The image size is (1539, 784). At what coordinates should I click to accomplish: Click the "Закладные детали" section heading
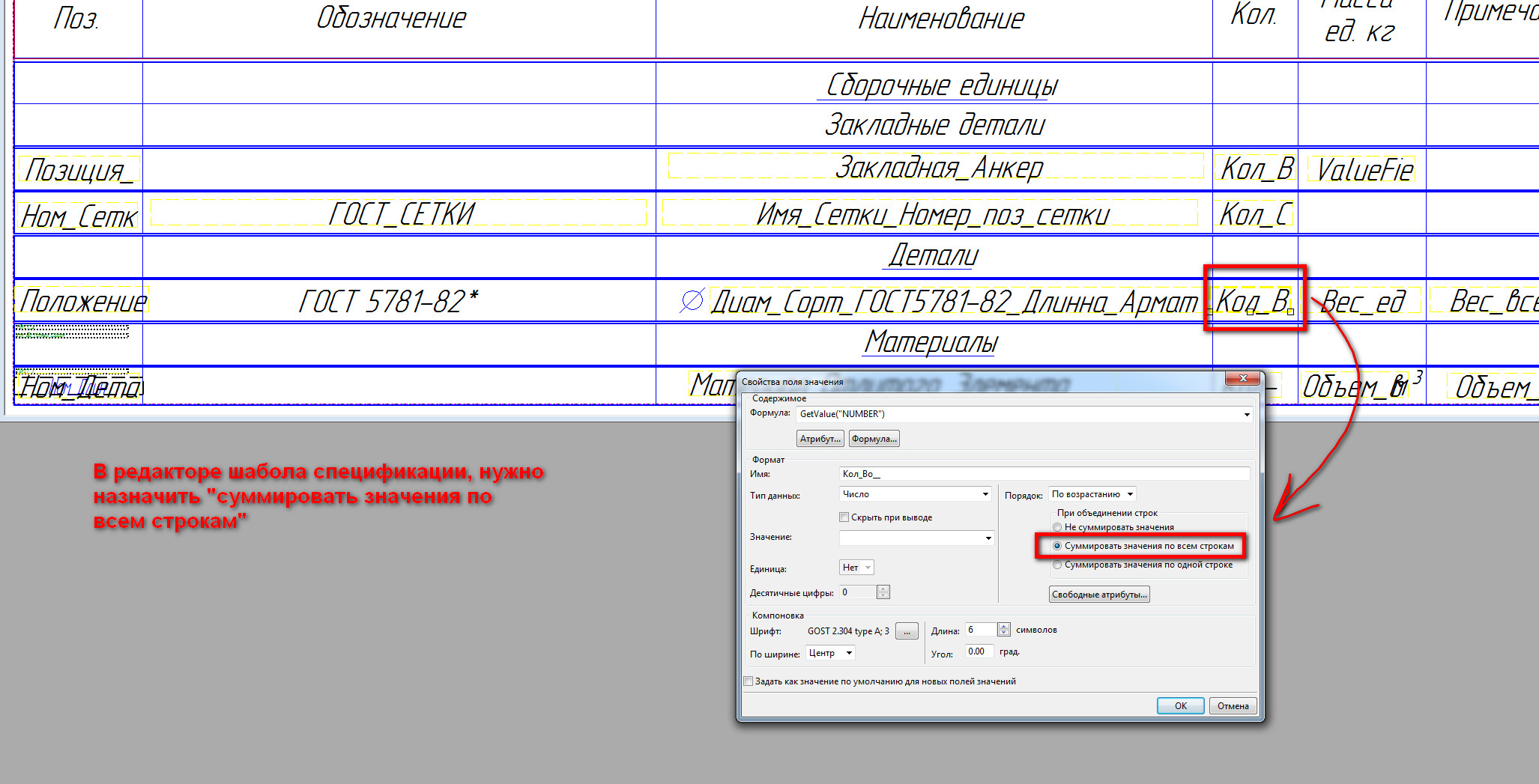pos(934,124)
